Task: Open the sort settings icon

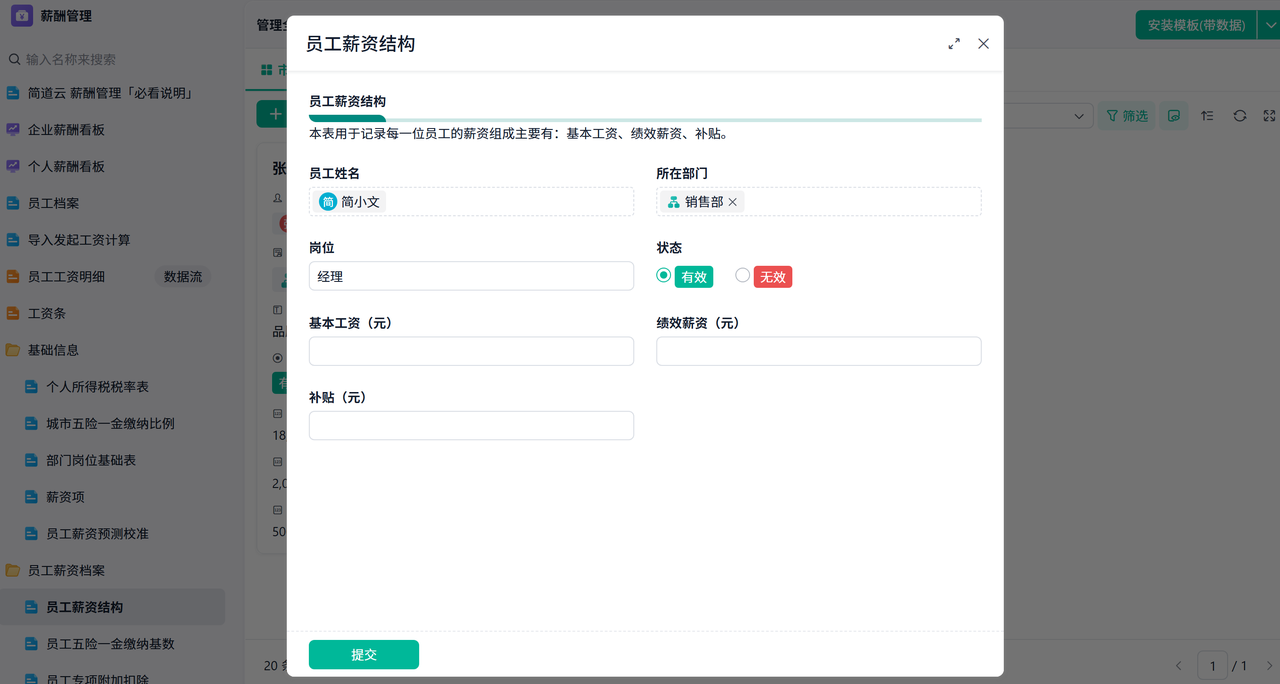Action: coord(1208,116)
